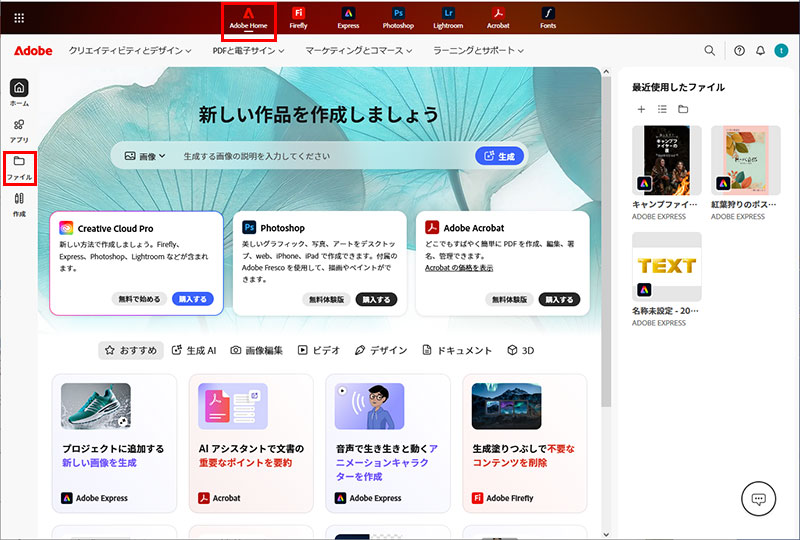Image resolution: width=800 pixels, height=540 pixels.
Task: Select the ビデオ category tab
Action: (x=319, y=350)
